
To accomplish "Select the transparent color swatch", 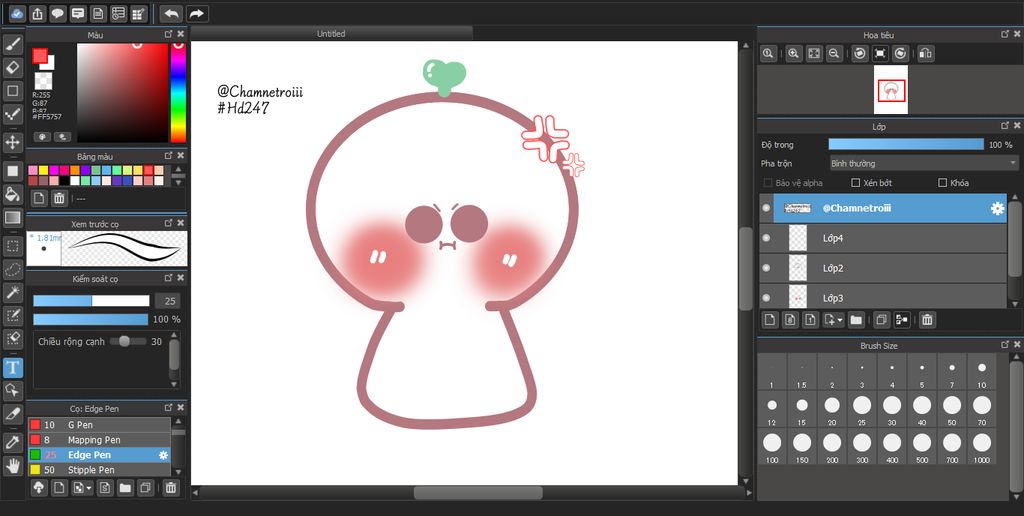I will [x=43, y=80].
